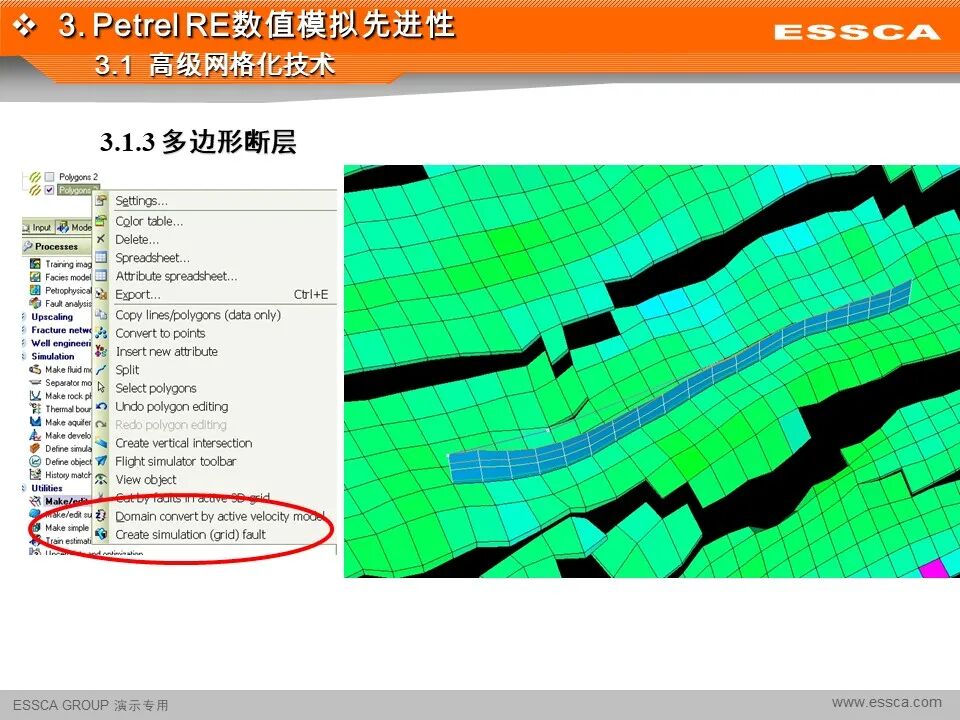Choose Create vertical intersection

[x=184, y=443]
